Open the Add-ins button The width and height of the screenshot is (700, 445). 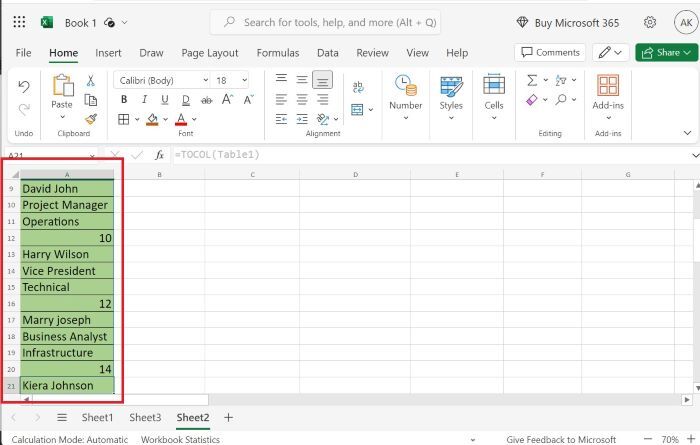pyautogui.click(x=608, y=97)
